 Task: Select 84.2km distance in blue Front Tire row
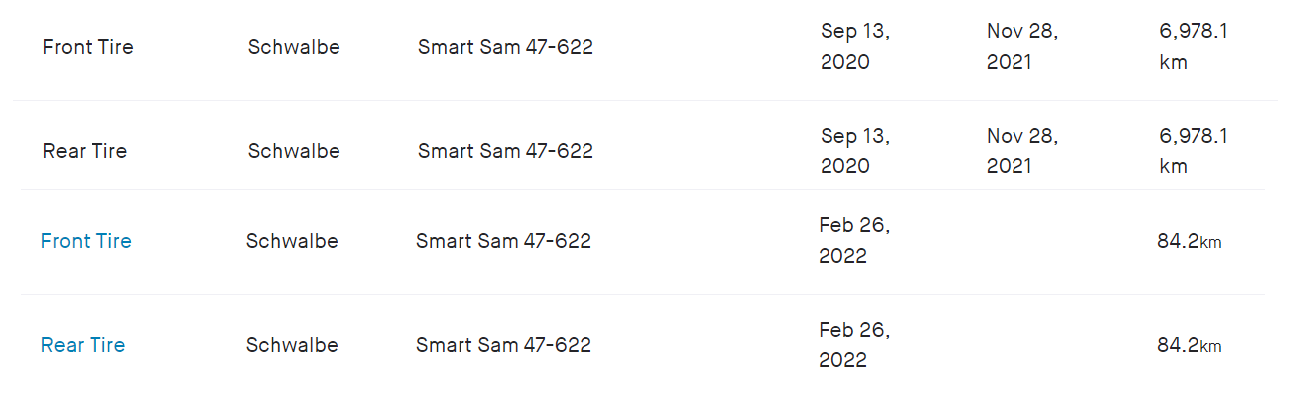pyautogui.click(x=1189, y=241)
